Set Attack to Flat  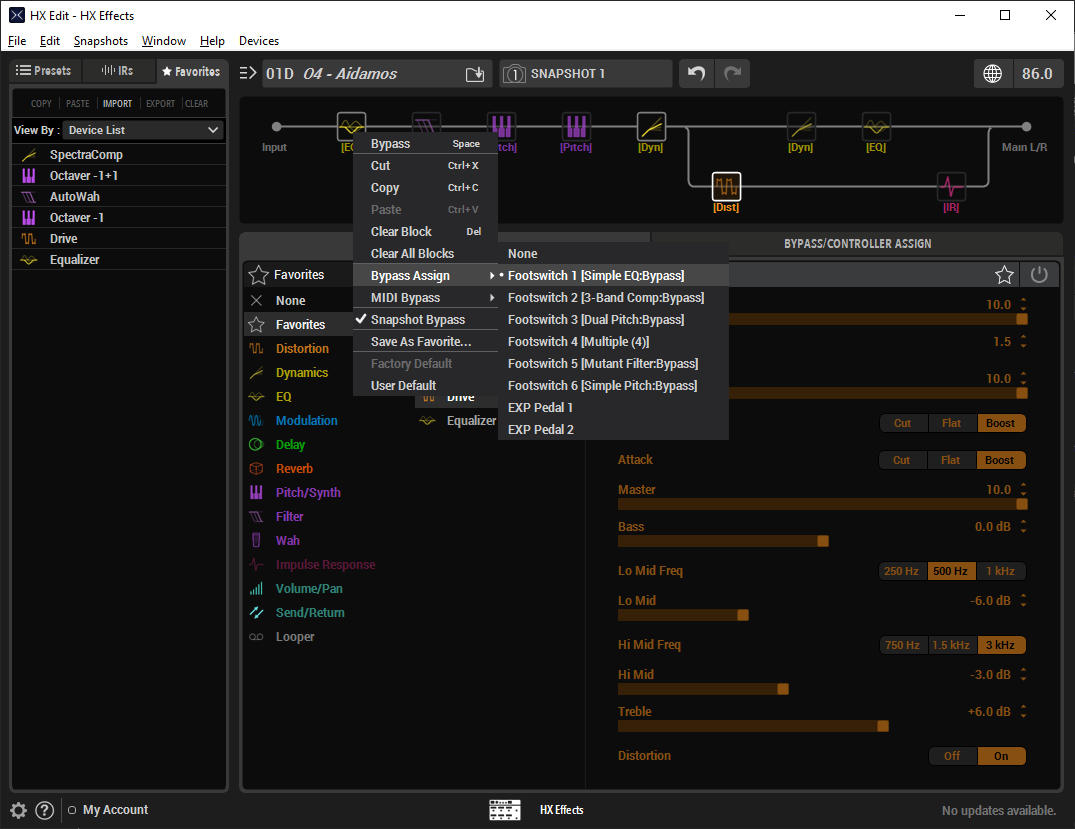950,459
